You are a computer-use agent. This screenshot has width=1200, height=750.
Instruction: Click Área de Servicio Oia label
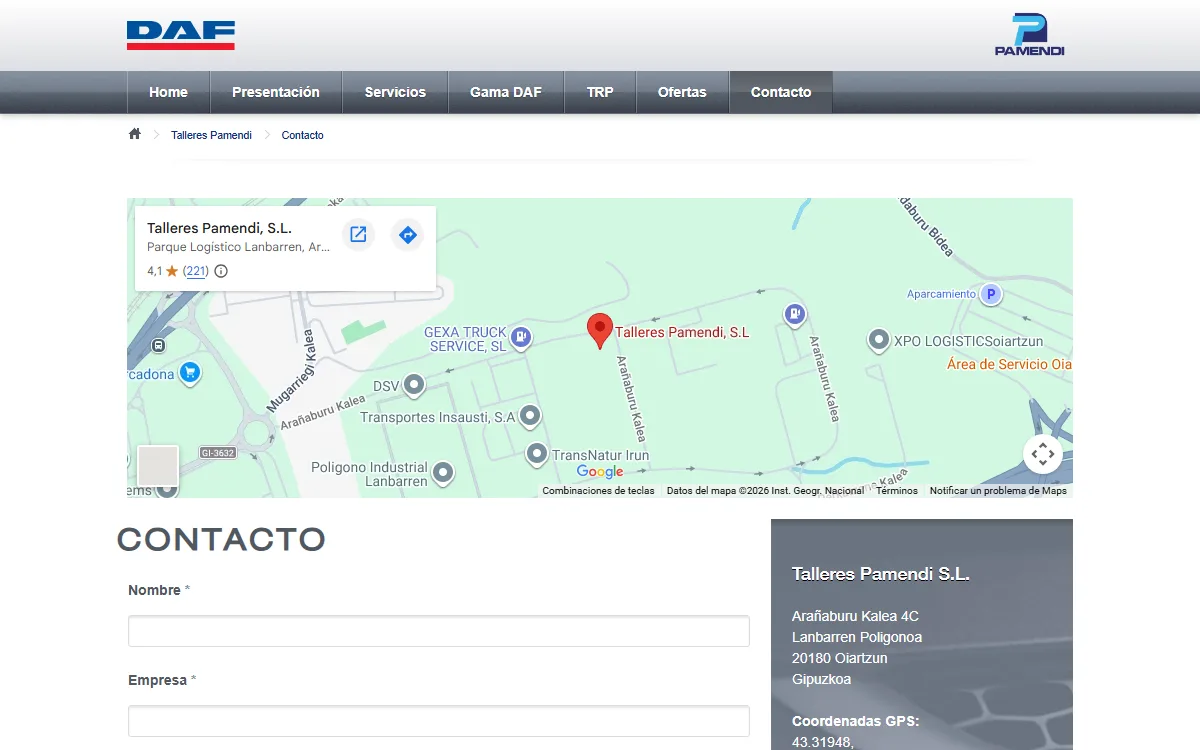[1009, 364]
